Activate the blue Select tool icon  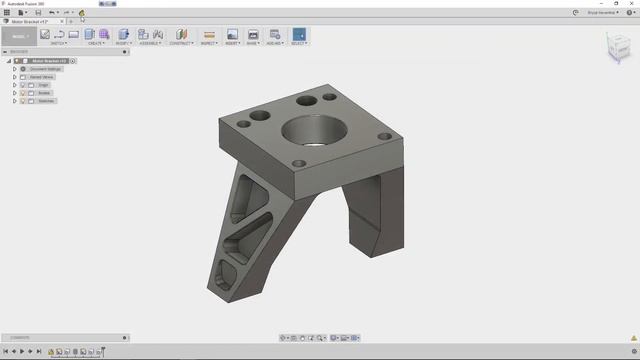tap(299, 34)
